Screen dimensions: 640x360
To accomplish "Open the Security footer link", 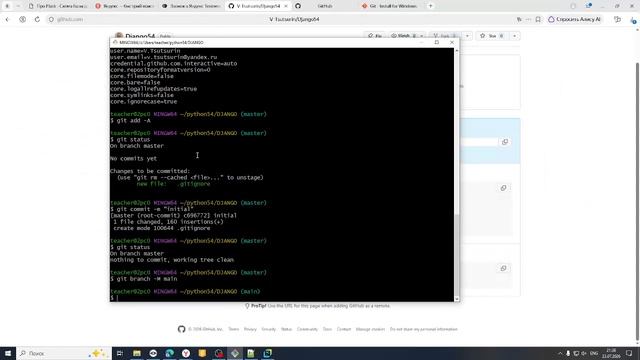I will click(x=269, y=329).
